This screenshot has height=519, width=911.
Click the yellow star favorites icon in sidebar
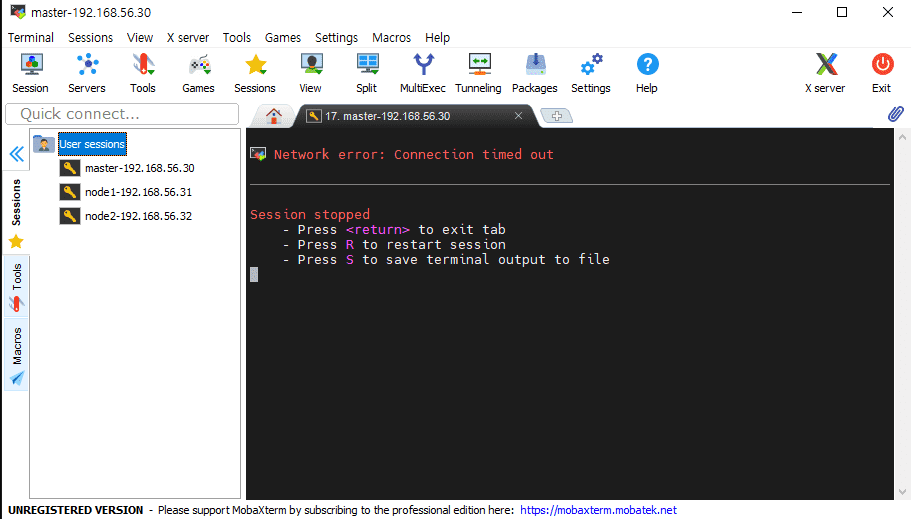coord(16,241)
